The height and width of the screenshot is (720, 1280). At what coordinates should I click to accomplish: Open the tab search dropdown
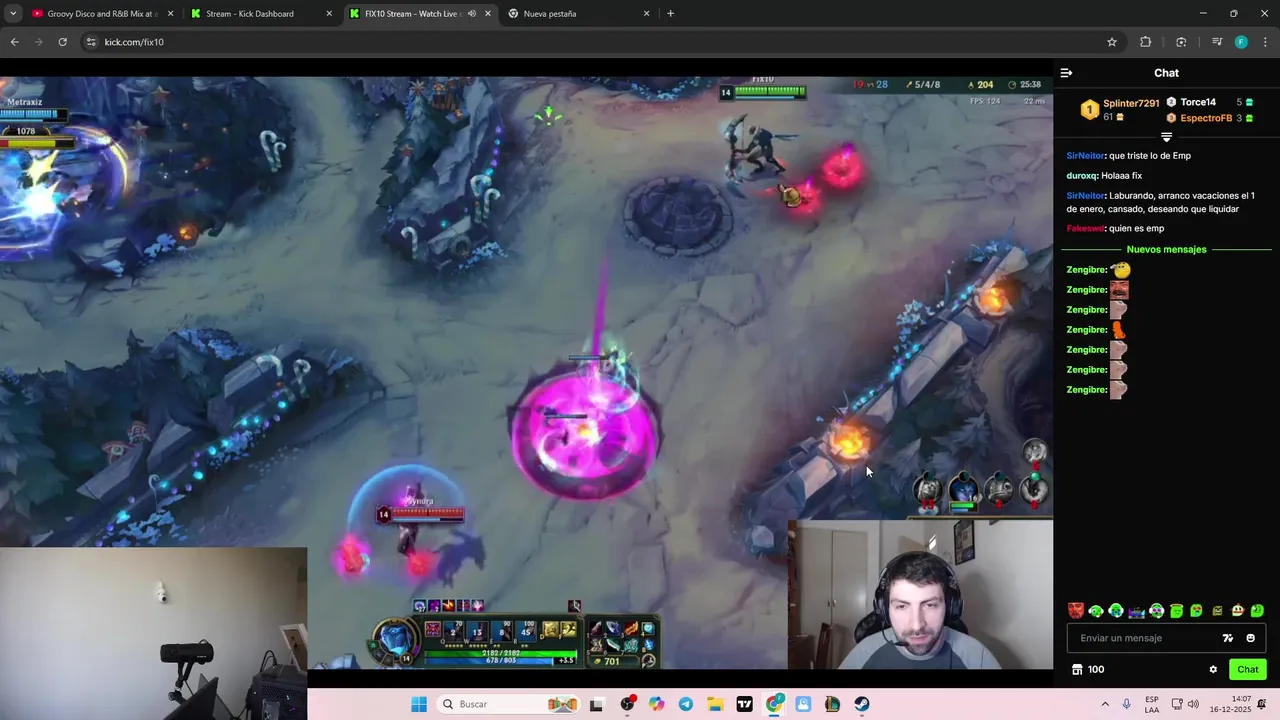[12, 14]
